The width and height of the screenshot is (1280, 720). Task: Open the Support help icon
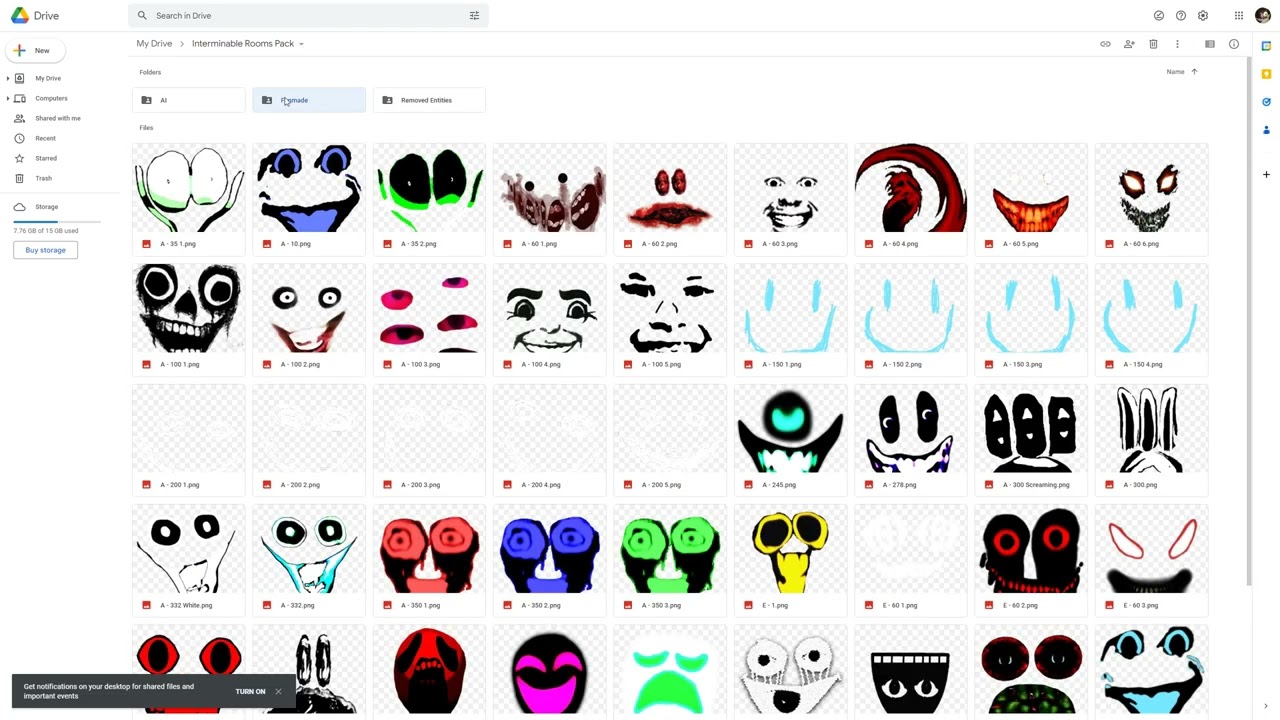coord(1181,16)
